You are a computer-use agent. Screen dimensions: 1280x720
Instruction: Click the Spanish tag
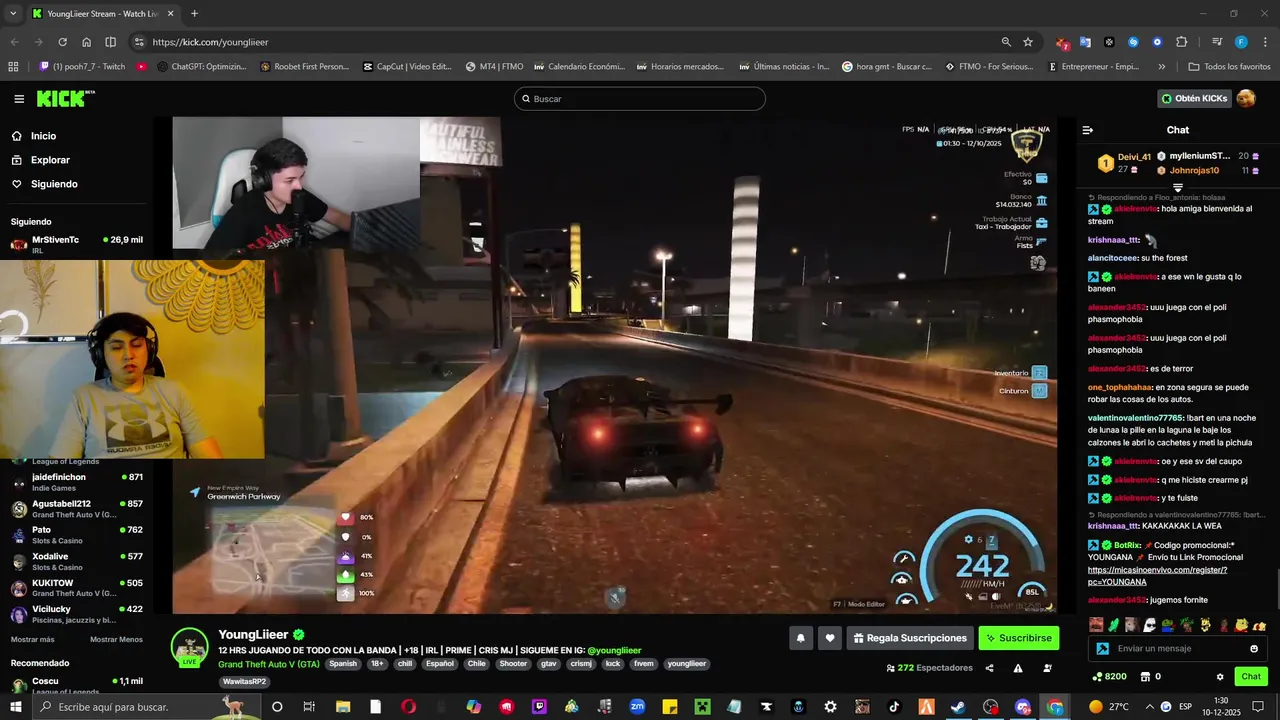coord(343,664)
